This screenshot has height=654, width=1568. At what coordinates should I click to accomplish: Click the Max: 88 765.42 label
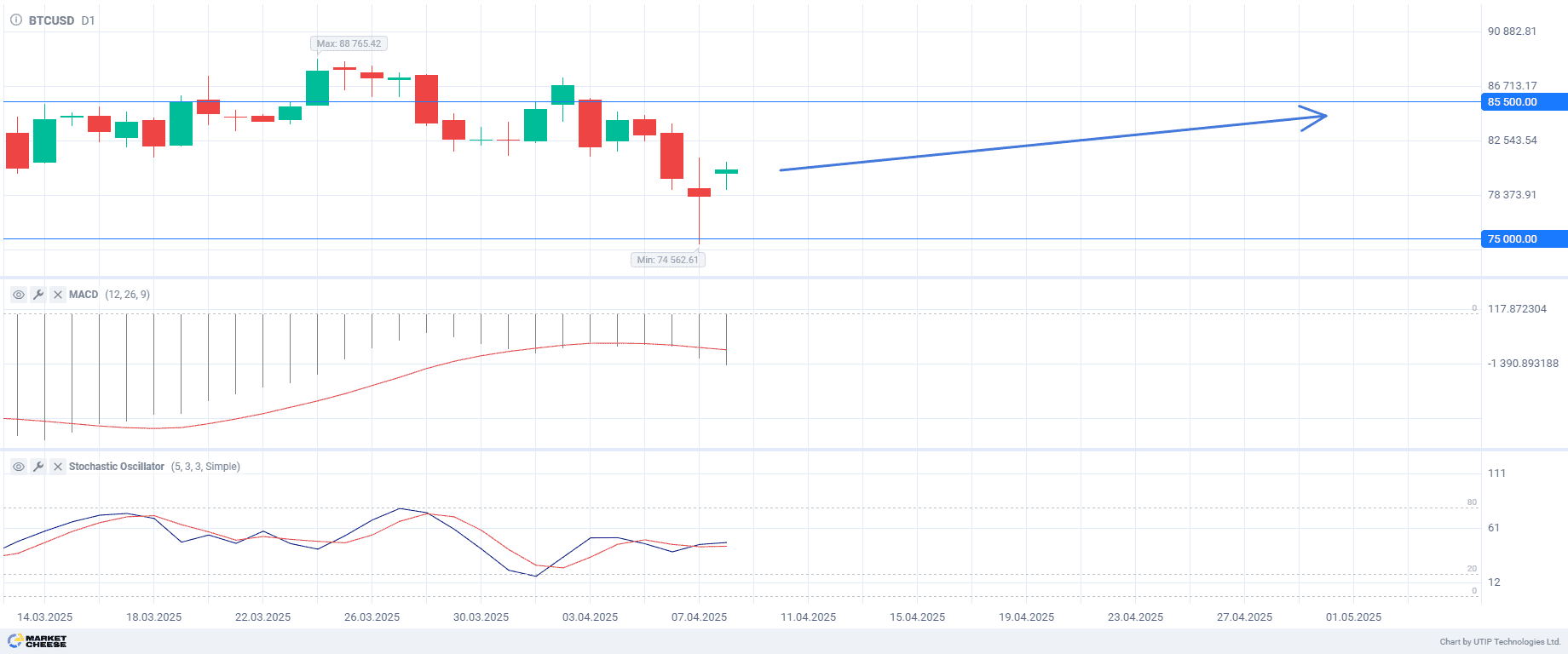click(x=349, y=43)
